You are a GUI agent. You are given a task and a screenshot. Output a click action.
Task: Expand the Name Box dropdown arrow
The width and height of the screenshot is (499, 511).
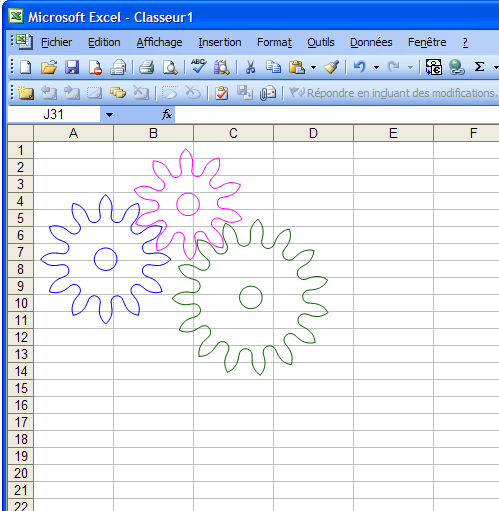pyautogui.click(x=109, y=115)
